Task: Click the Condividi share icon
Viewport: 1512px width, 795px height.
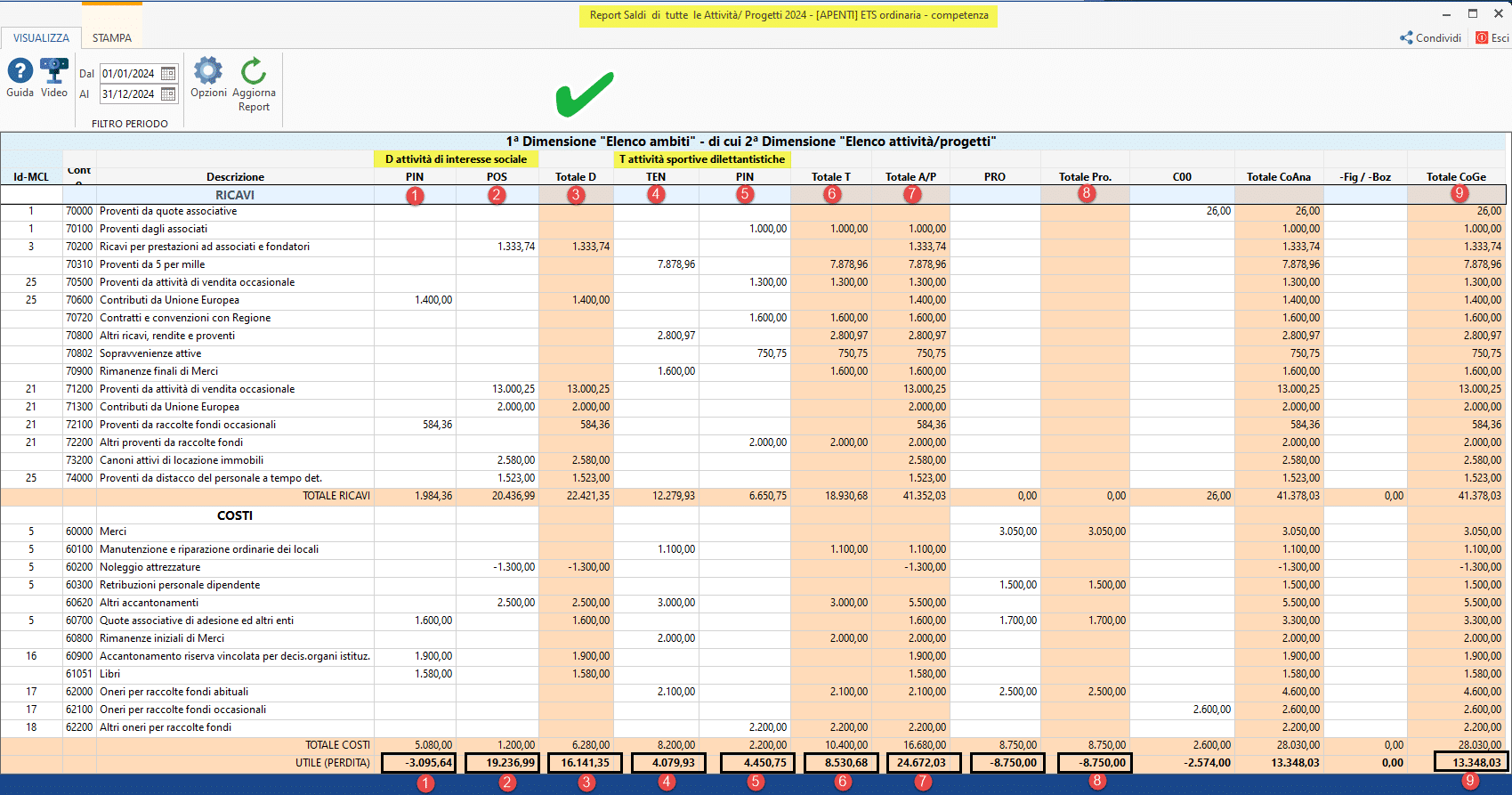Action: (1406, 37)
